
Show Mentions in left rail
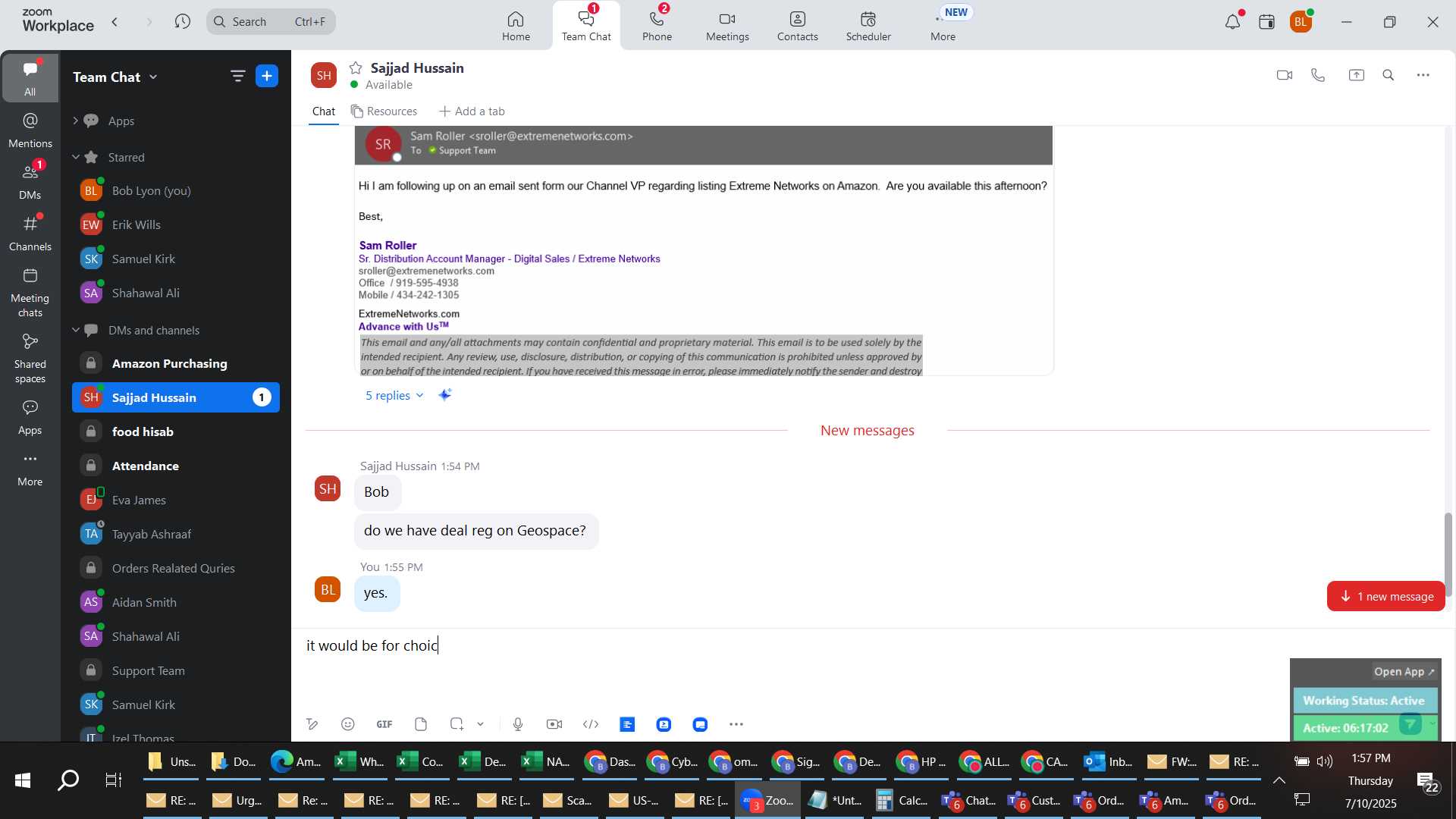30,130
